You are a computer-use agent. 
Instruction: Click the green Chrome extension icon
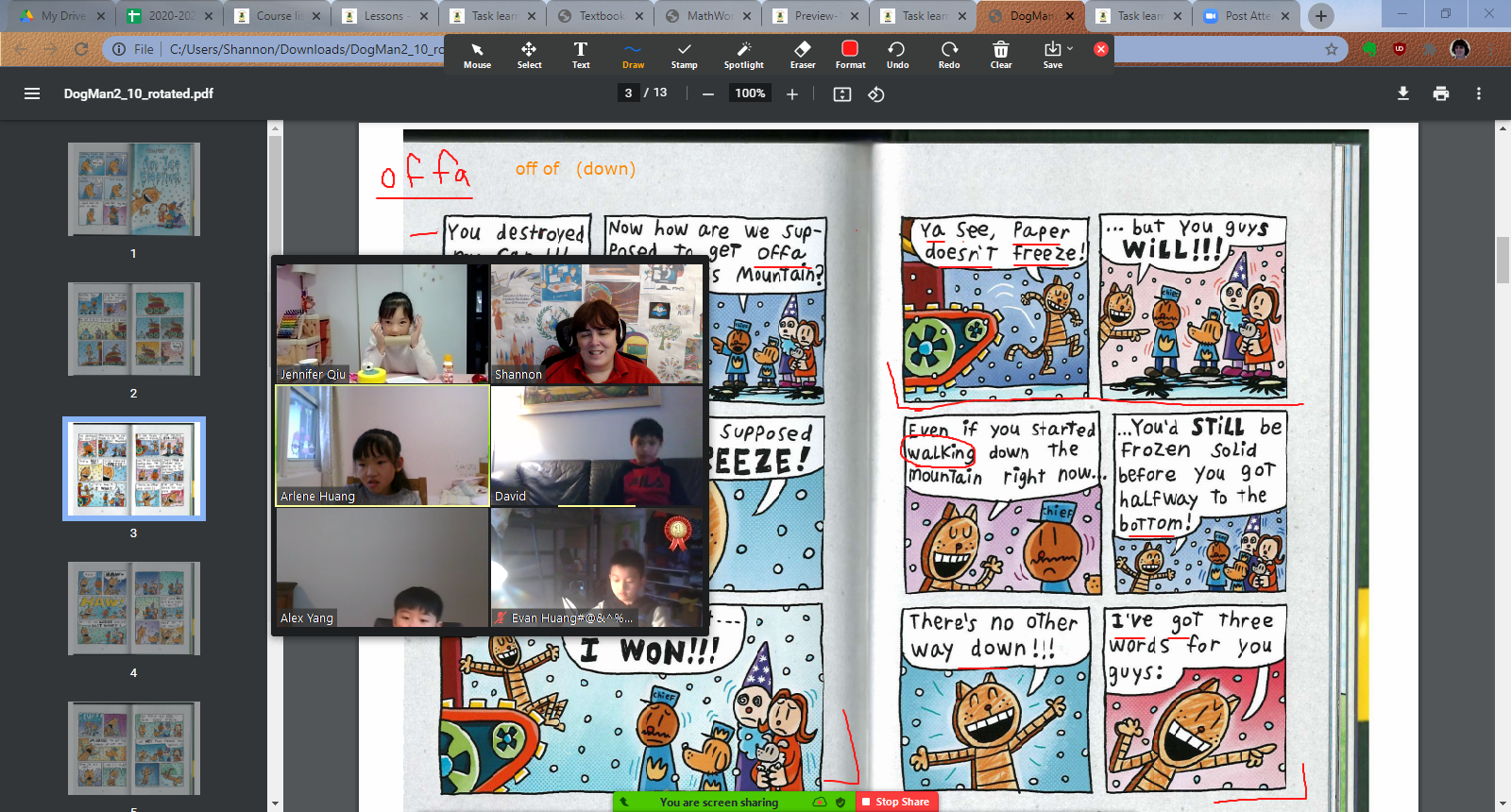[x=1369, y=49]
